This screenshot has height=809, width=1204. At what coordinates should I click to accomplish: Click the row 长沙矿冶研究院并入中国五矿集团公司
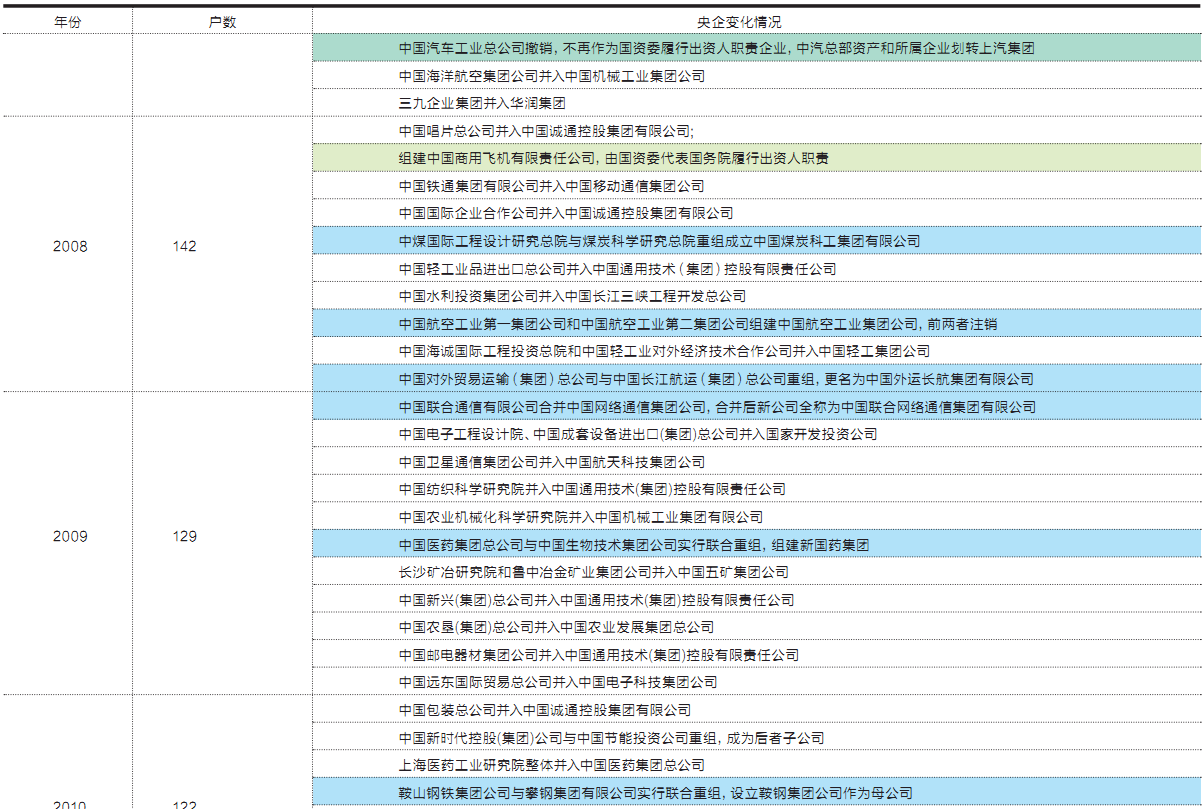(756, 571)
